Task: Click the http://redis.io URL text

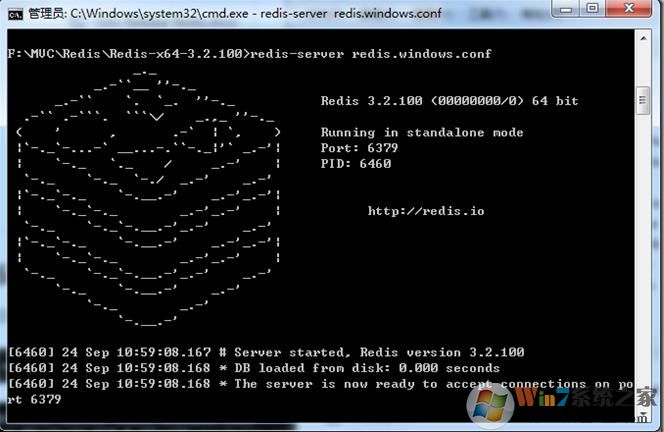Action: pyautogui.click(x=425, y=211)
